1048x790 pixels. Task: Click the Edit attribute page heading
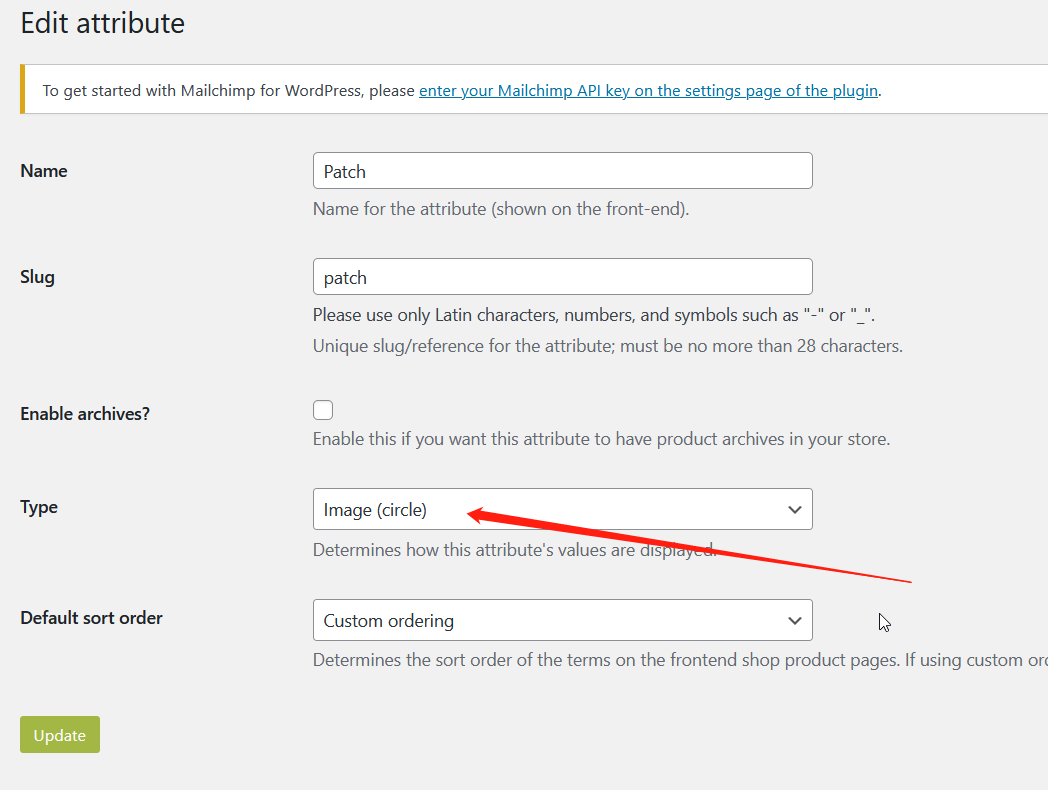coord(102,23)
